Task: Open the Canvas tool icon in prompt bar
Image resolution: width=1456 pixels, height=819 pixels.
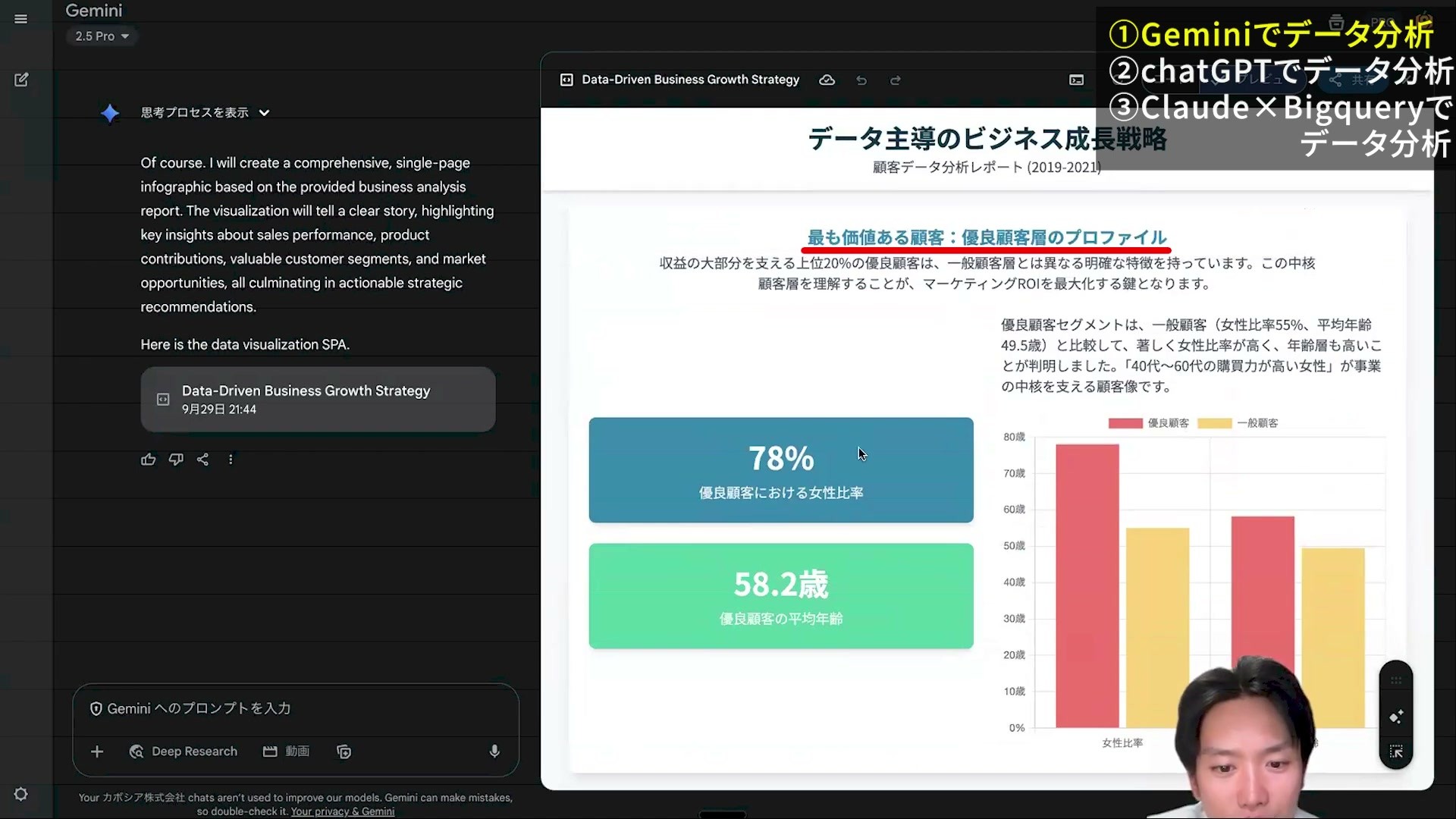Action: [344, 752]
